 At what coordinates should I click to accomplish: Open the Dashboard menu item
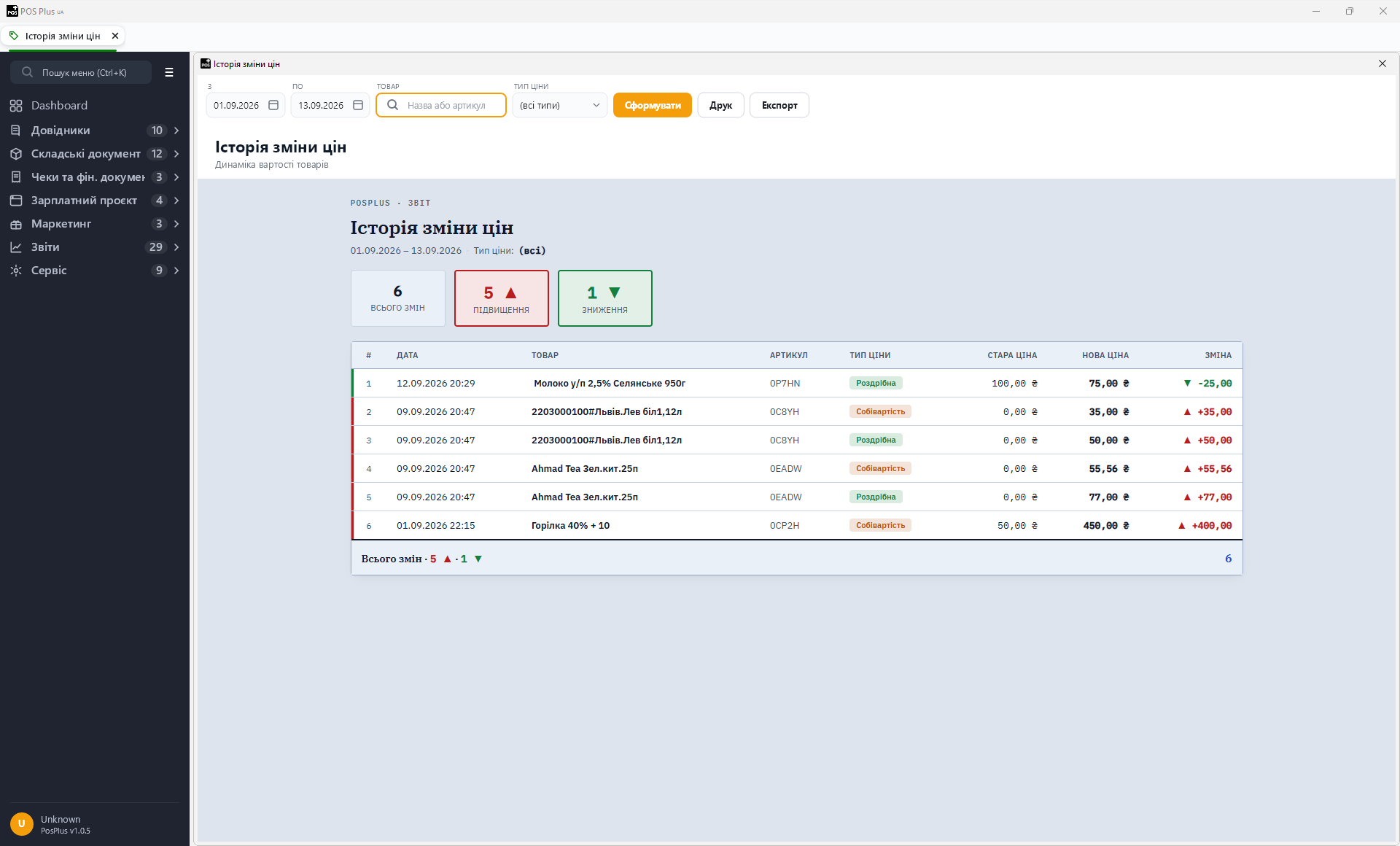95,106
